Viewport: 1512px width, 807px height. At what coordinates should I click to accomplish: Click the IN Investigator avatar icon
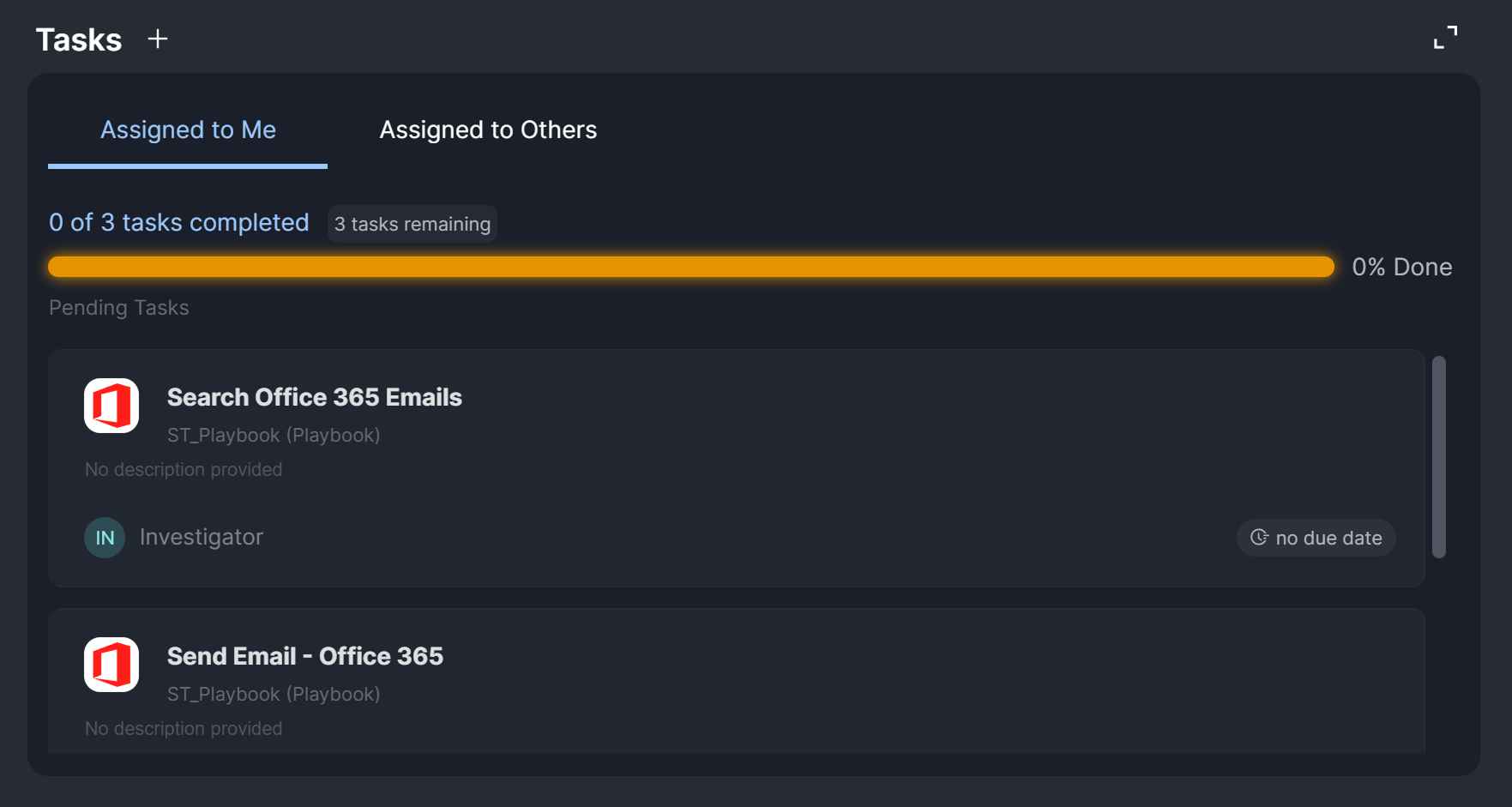coord(104,538)
